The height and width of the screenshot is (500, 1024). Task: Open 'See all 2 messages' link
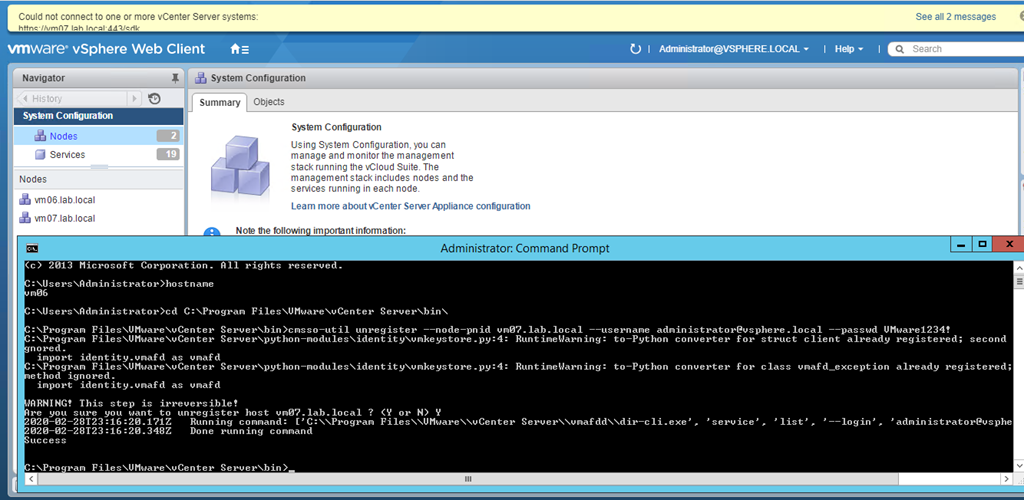[x=955, y=17]
